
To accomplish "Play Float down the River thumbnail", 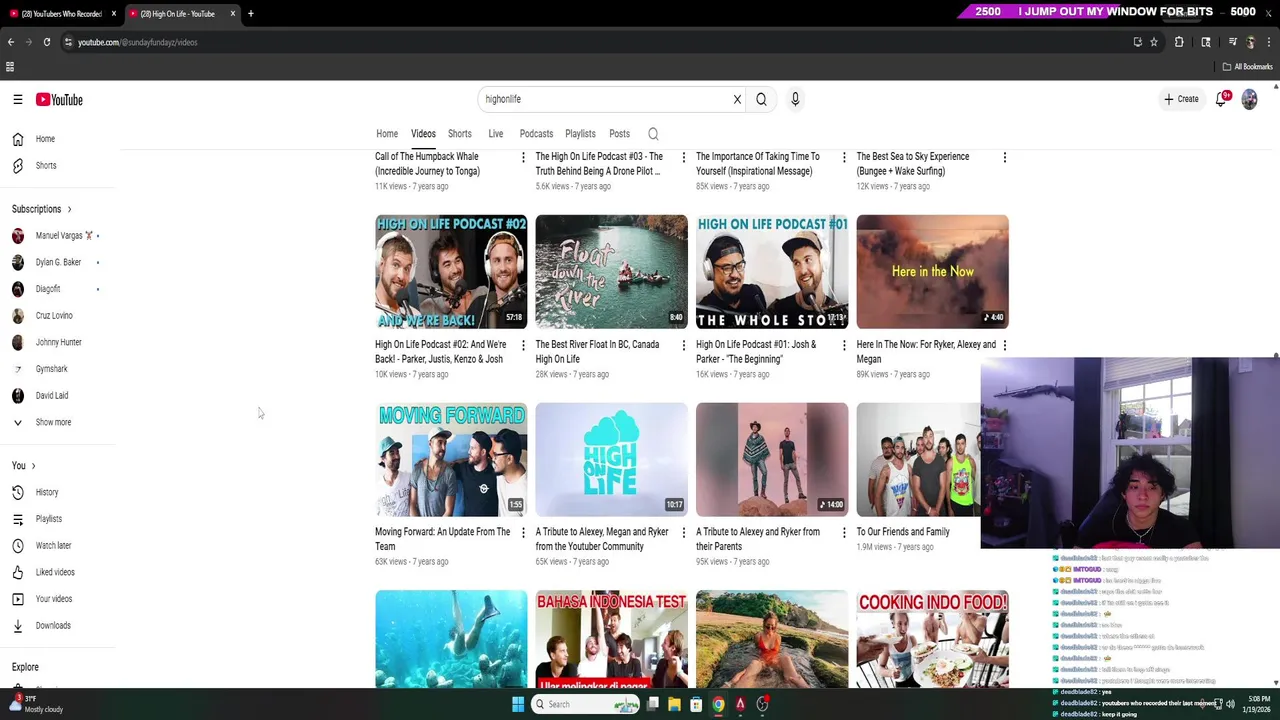I will pos(612,272).
